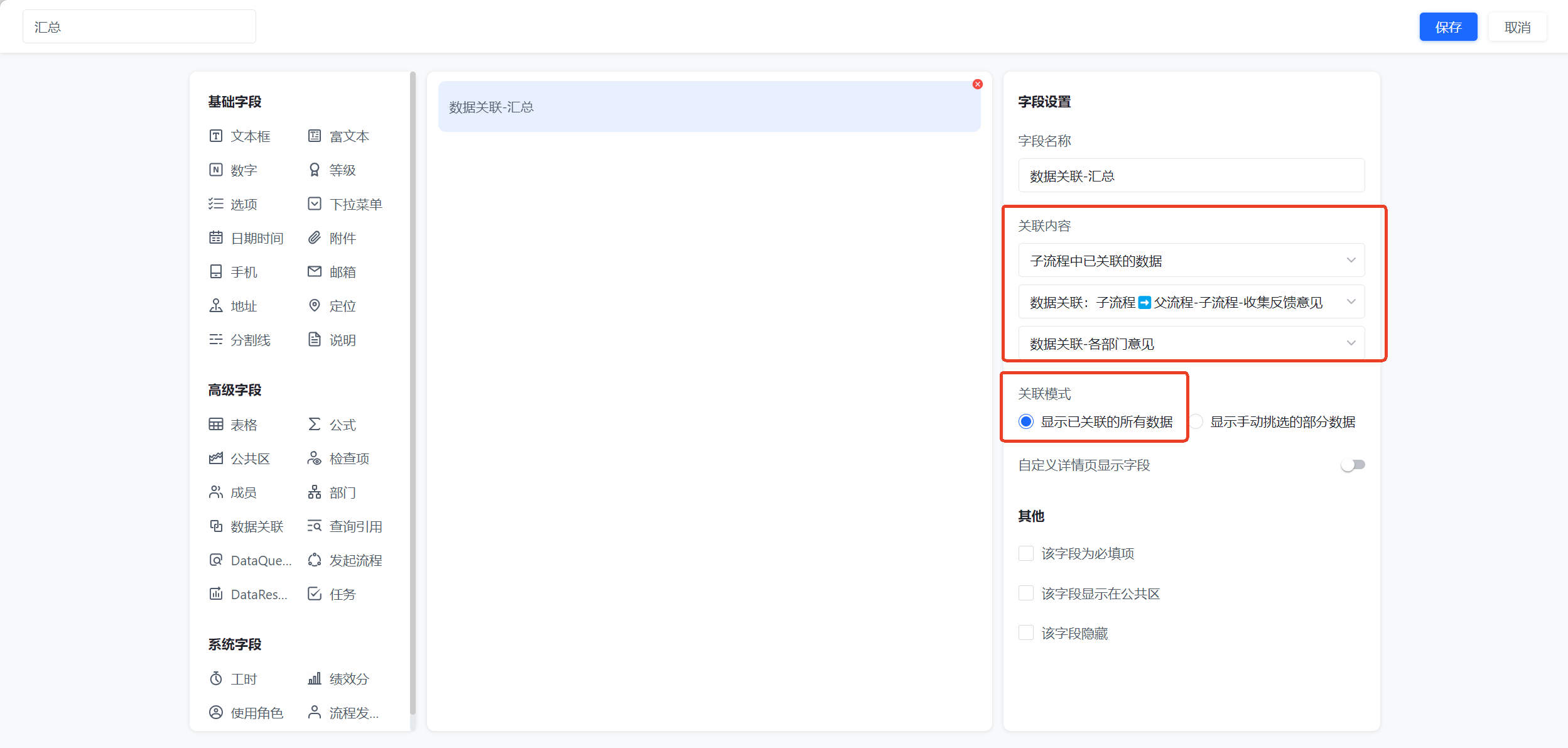Add a 部门 department field
The width and height of the screenshot is (1568, 748).
click(x=332, y=492)
